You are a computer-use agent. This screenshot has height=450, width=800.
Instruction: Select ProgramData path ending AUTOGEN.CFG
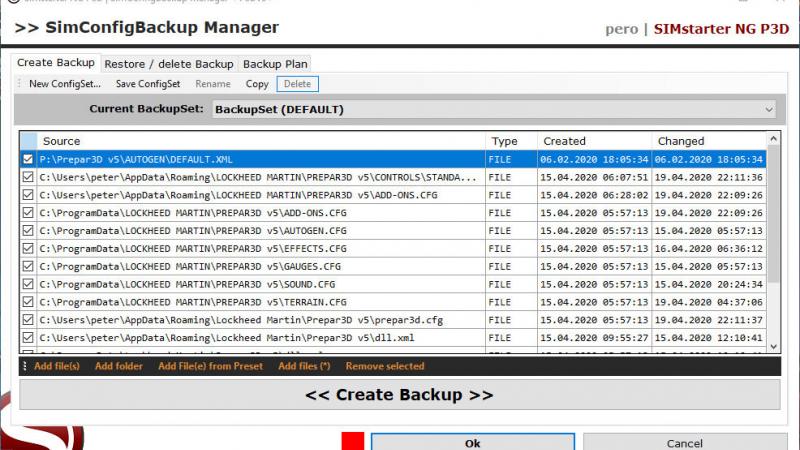[x=193, y=231]
